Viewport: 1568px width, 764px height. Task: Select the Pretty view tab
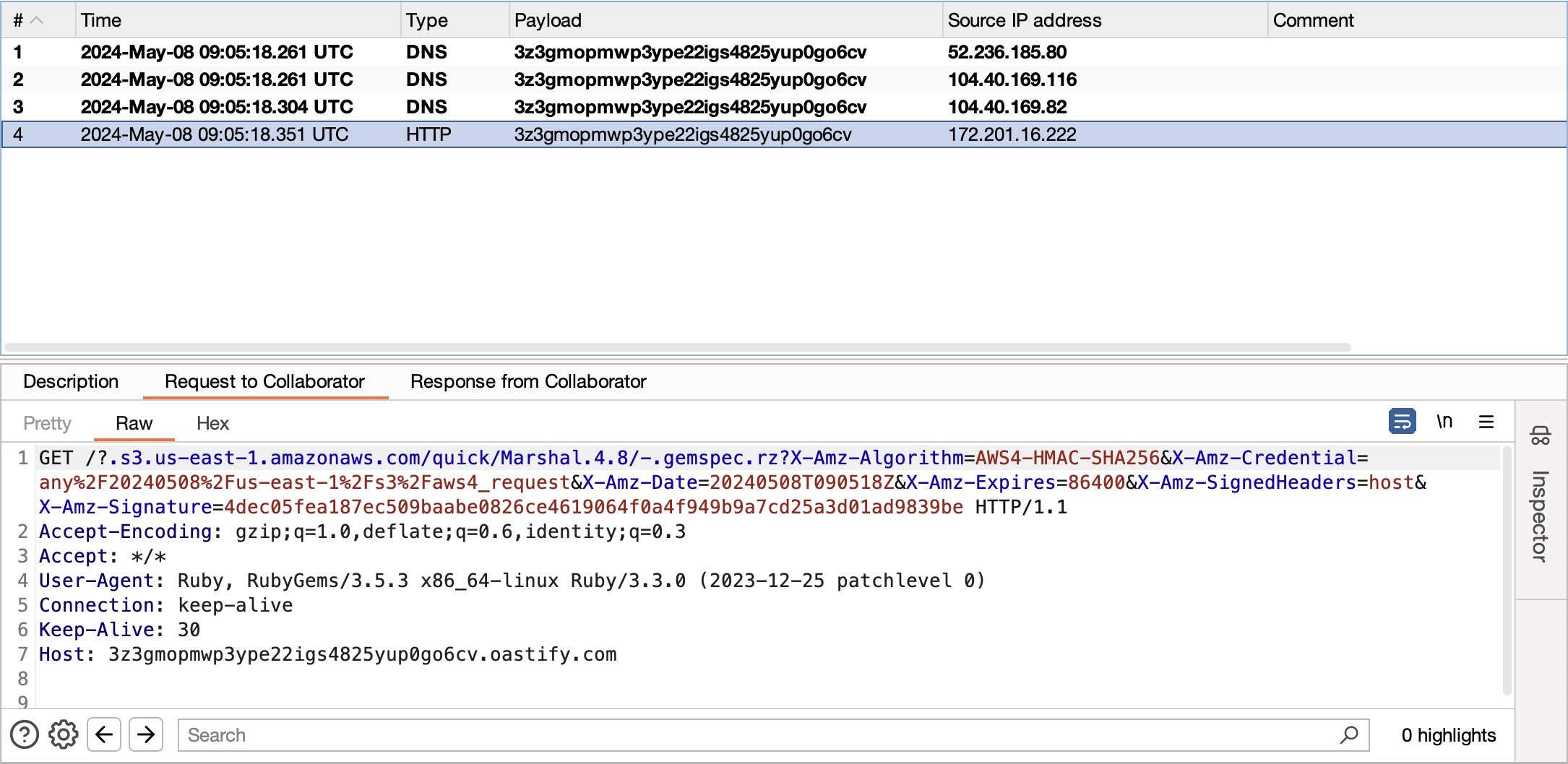47,423
